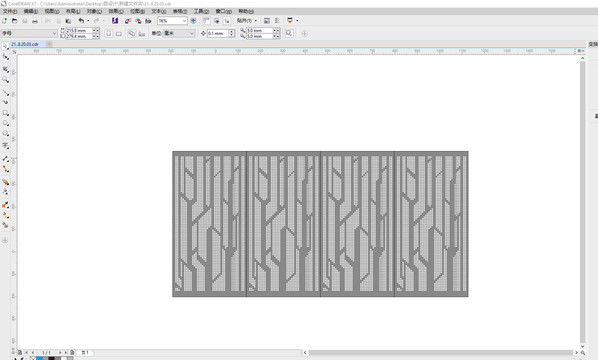598x360 pixels.
Task: Apply layout to current page only
Action: tap(142, 34)
